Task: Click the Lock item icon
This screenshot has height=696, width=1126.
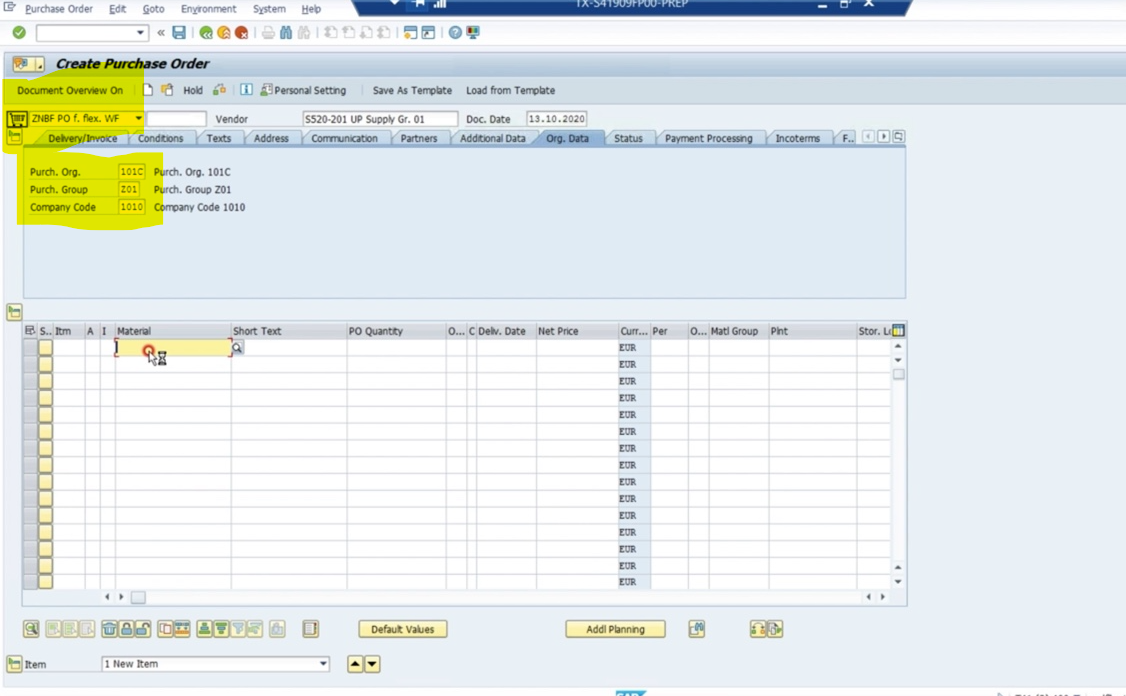Action: tap(126, 629)
